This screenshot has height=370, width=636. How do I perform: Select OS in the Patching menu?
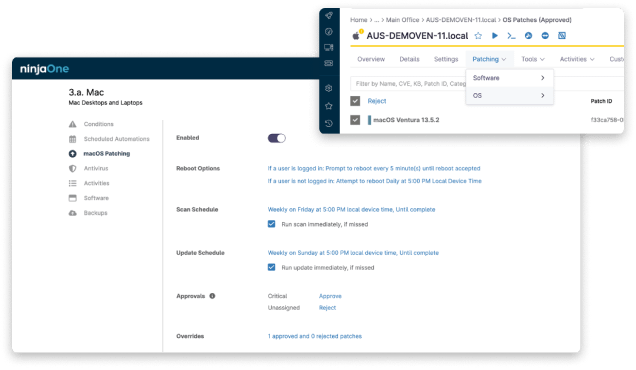click(509, 96)
